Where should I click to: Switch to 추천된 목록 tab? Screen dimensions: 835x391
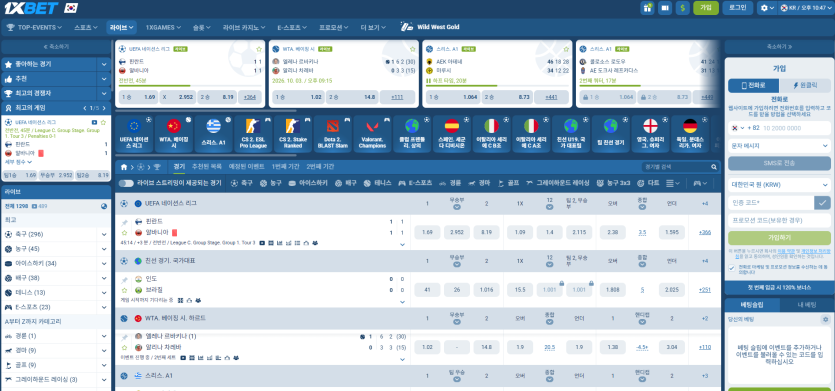[206, 167]
